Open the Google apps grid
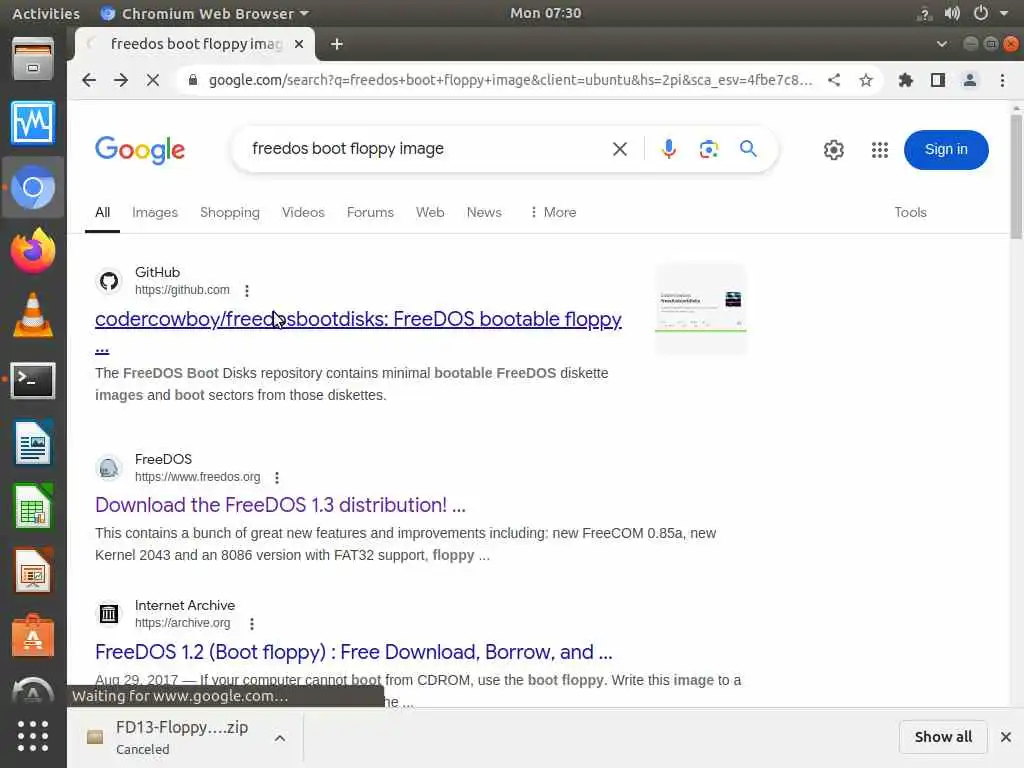The image size is (1024, 768). 880,150
